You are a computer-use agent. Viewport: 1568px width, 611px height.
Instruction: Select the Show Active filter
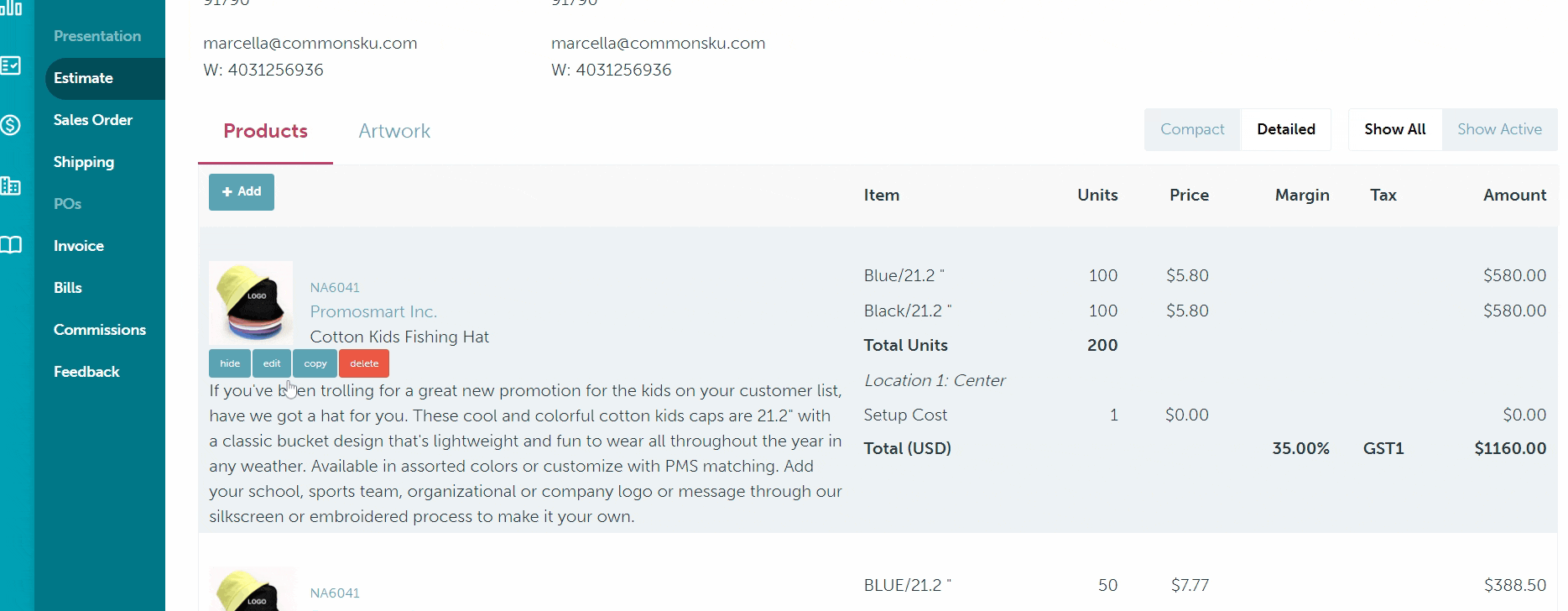(1499, 129)
